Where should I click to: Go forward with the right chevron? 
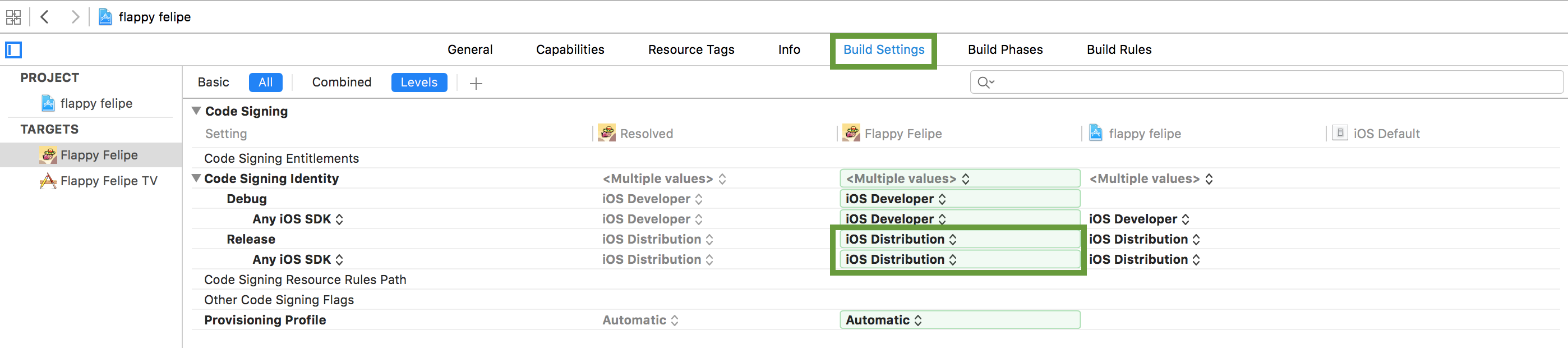pos(75,17)
